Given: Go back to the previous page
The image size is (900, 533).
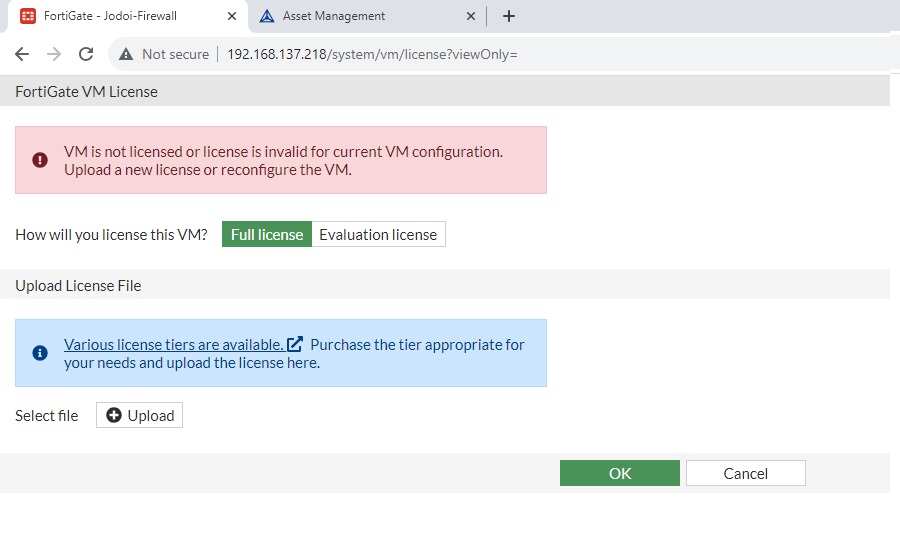Looking at the screenshot, I should [x=22, y=54].
